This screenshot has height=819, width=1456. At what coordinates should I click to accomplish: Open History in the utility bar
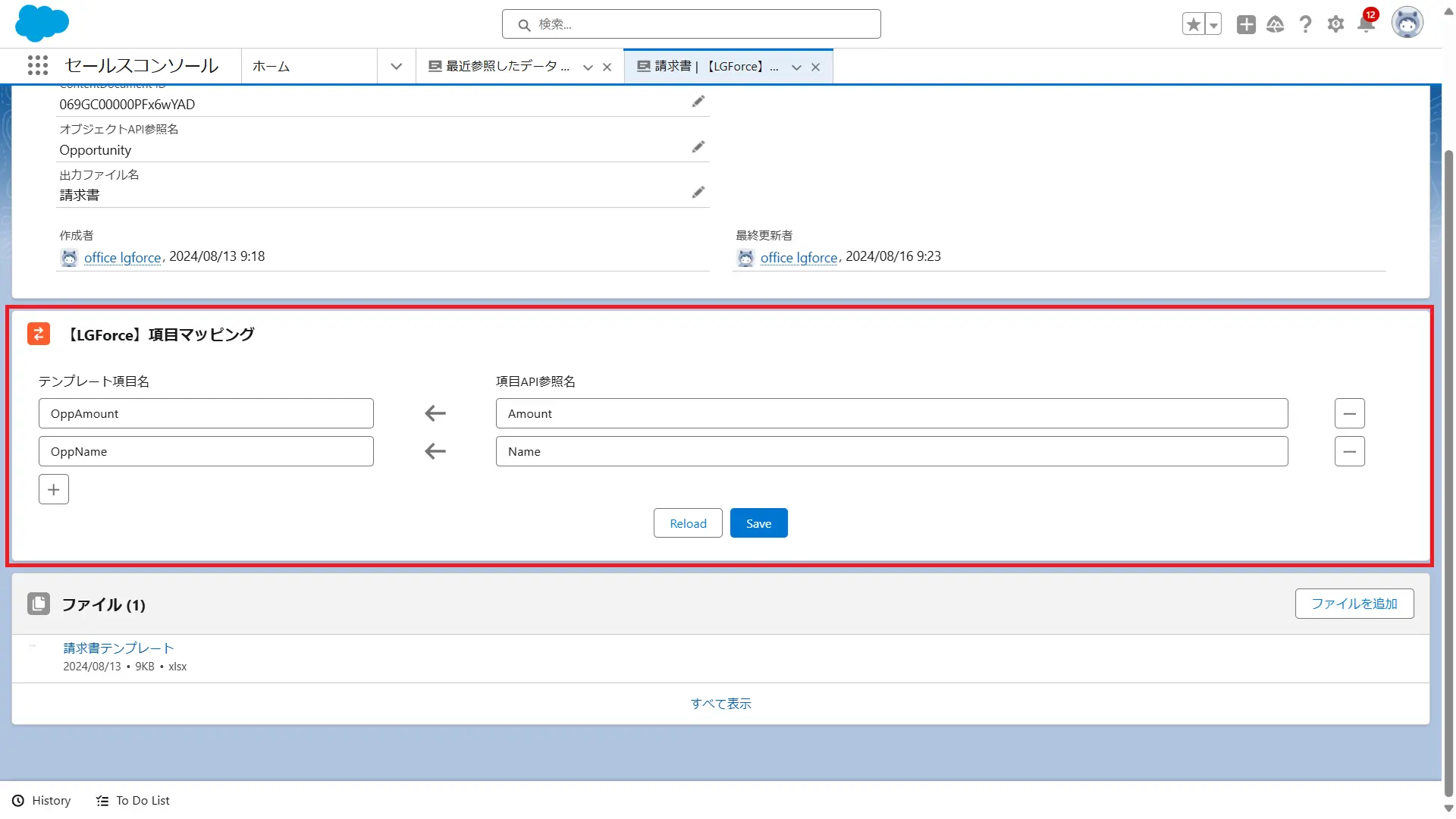point(42,800)
